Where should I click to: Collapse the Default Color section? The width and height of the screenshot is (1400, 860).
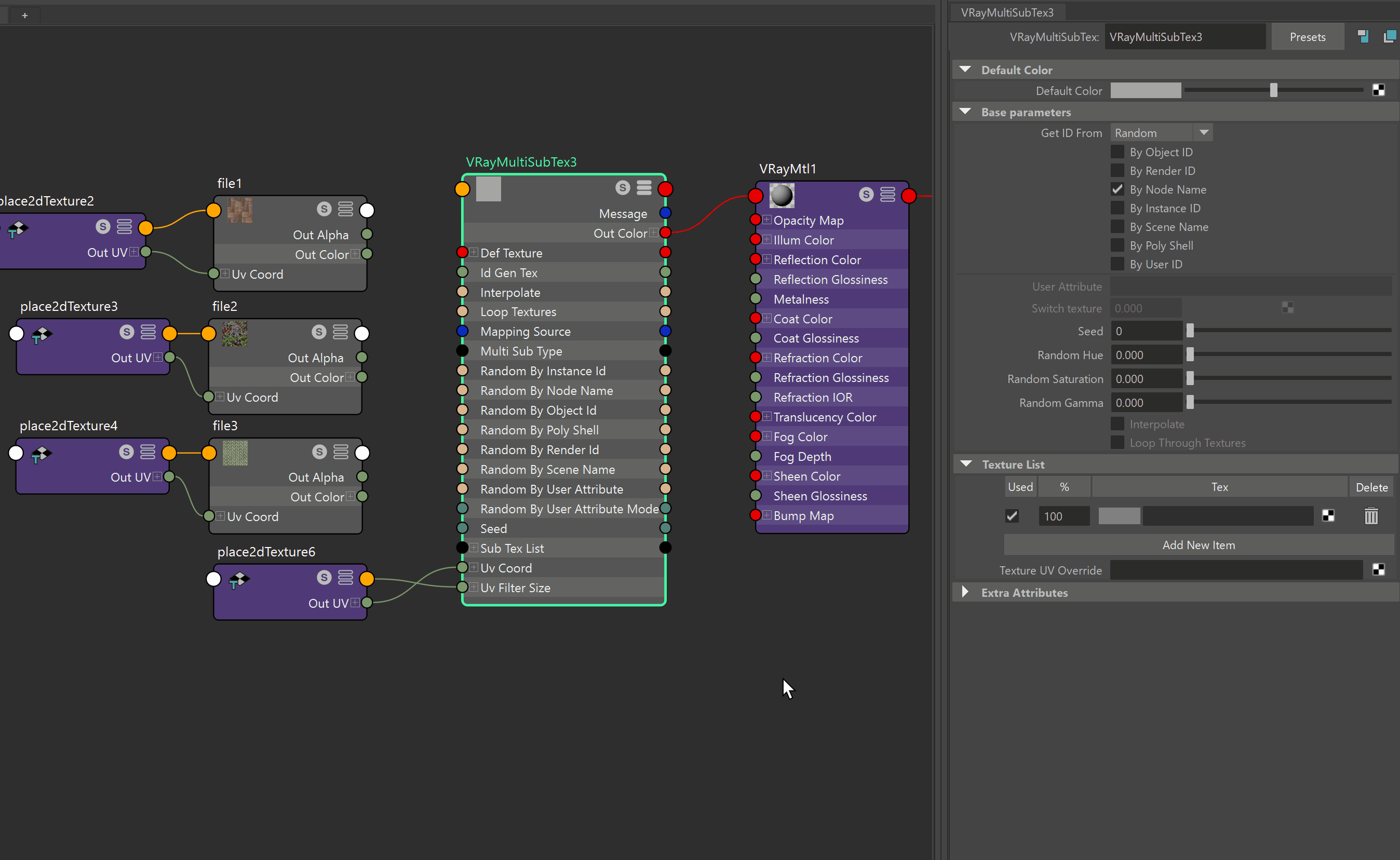tap(965, 70)
